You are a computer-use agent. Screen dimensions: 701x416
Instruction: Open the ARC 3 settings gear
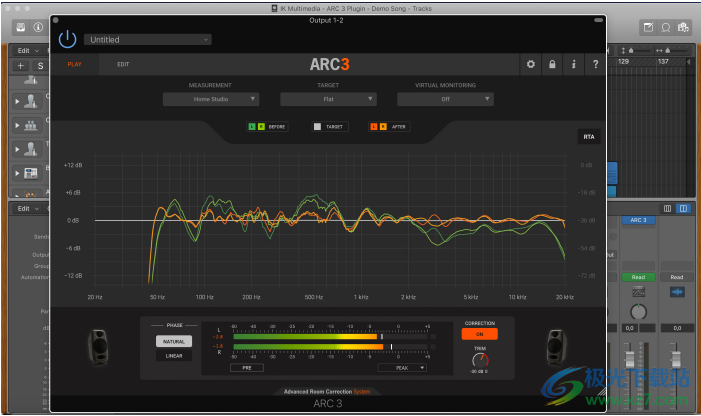(x=531, y=65)
